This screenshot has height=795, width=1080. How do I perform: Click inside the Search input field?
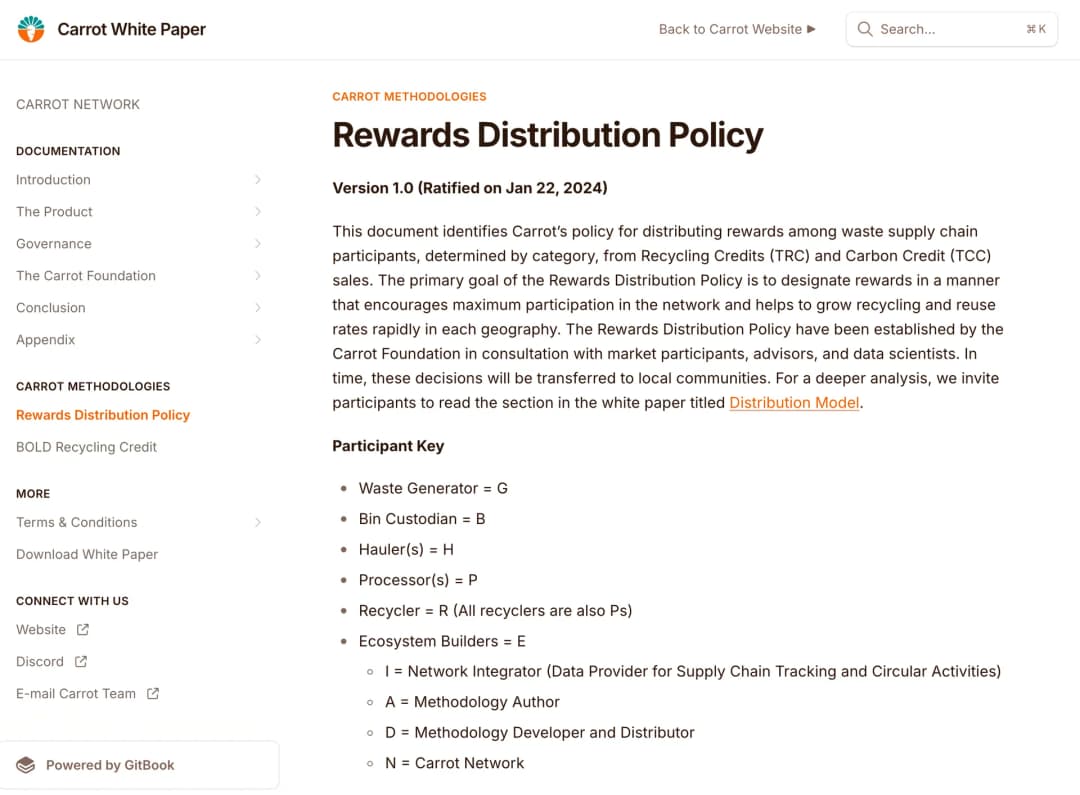940,29
